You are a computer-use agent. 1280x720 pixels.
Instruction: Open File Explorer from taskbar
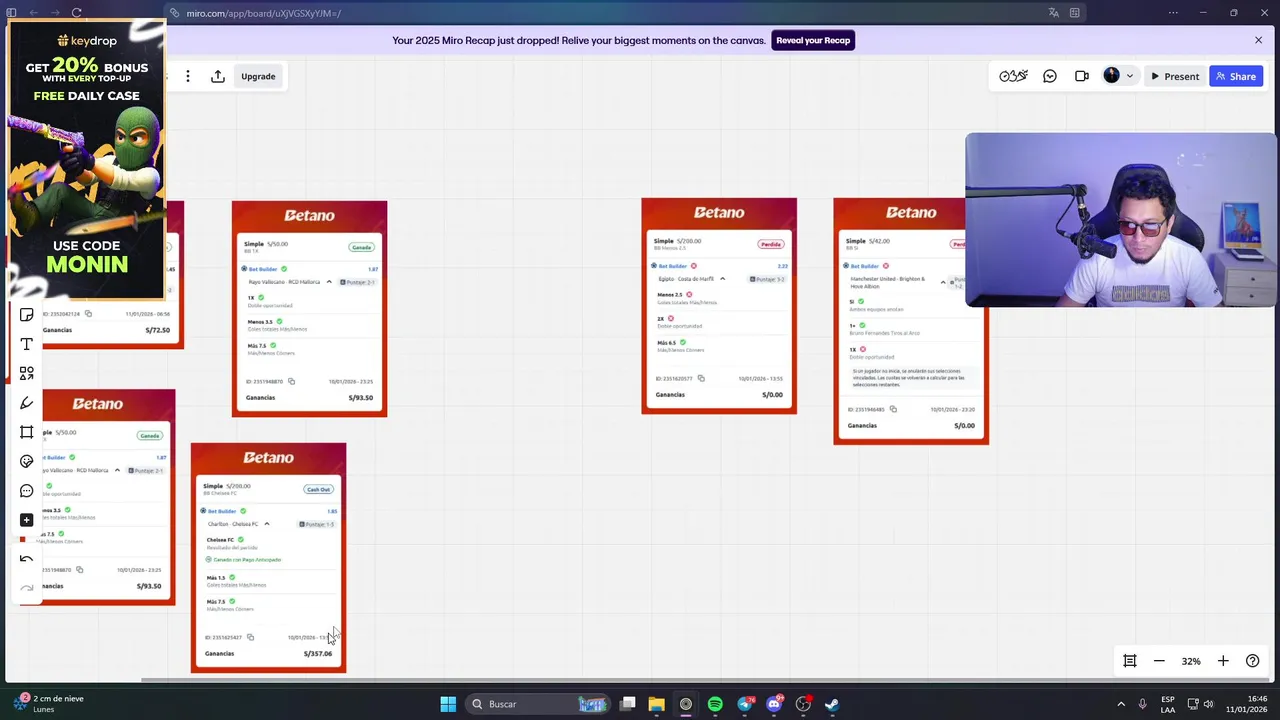point(656,704)
